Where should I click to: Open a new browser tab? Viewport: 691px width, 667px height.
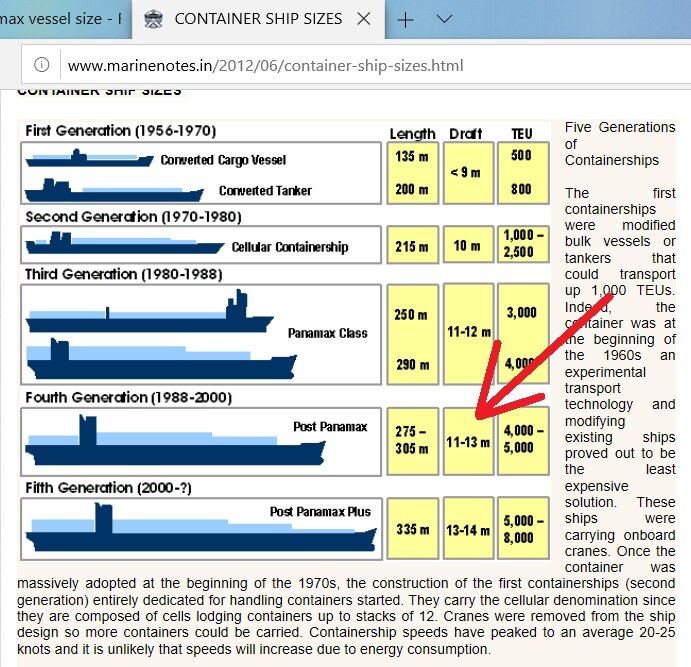(405, 20)
